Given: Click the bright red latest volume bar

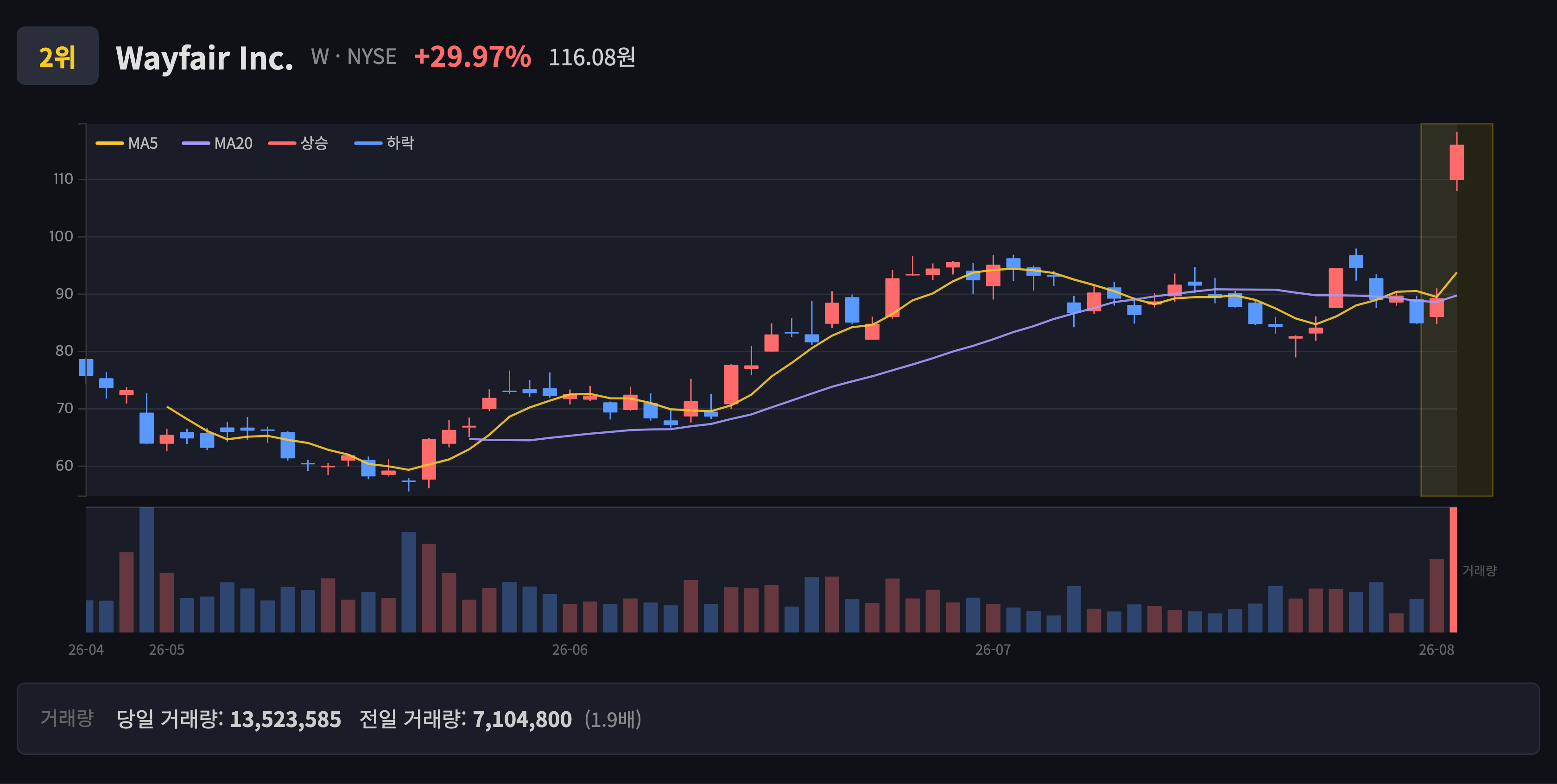Looking at the screenshot, I should click(x=1453, y=569).
